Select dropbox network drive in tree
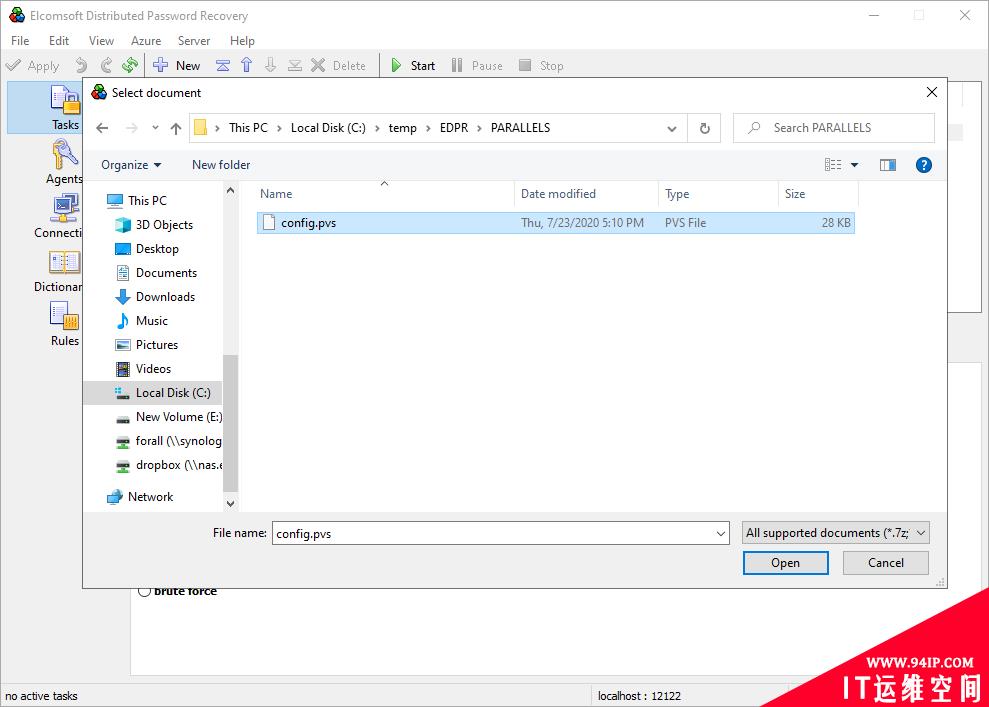The height and width of the screenshot is (707, 989). point(169,465)
